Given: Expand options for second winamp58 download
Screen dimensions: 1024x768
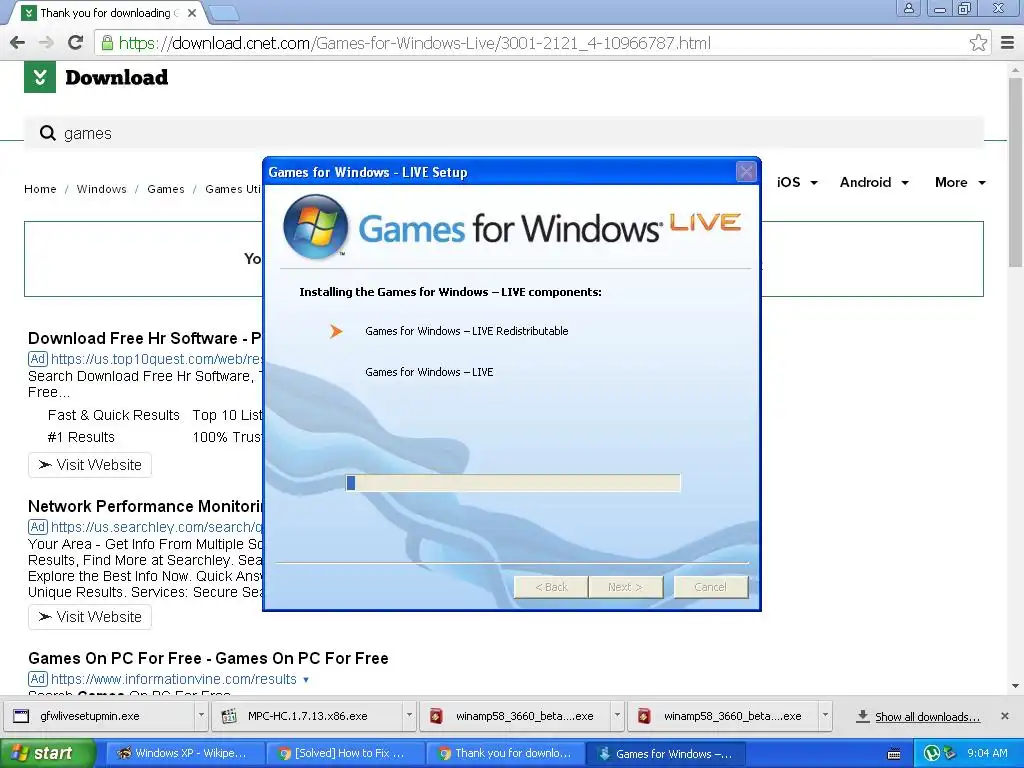Looking at the screenshot, I should click(x=825, y=716).
